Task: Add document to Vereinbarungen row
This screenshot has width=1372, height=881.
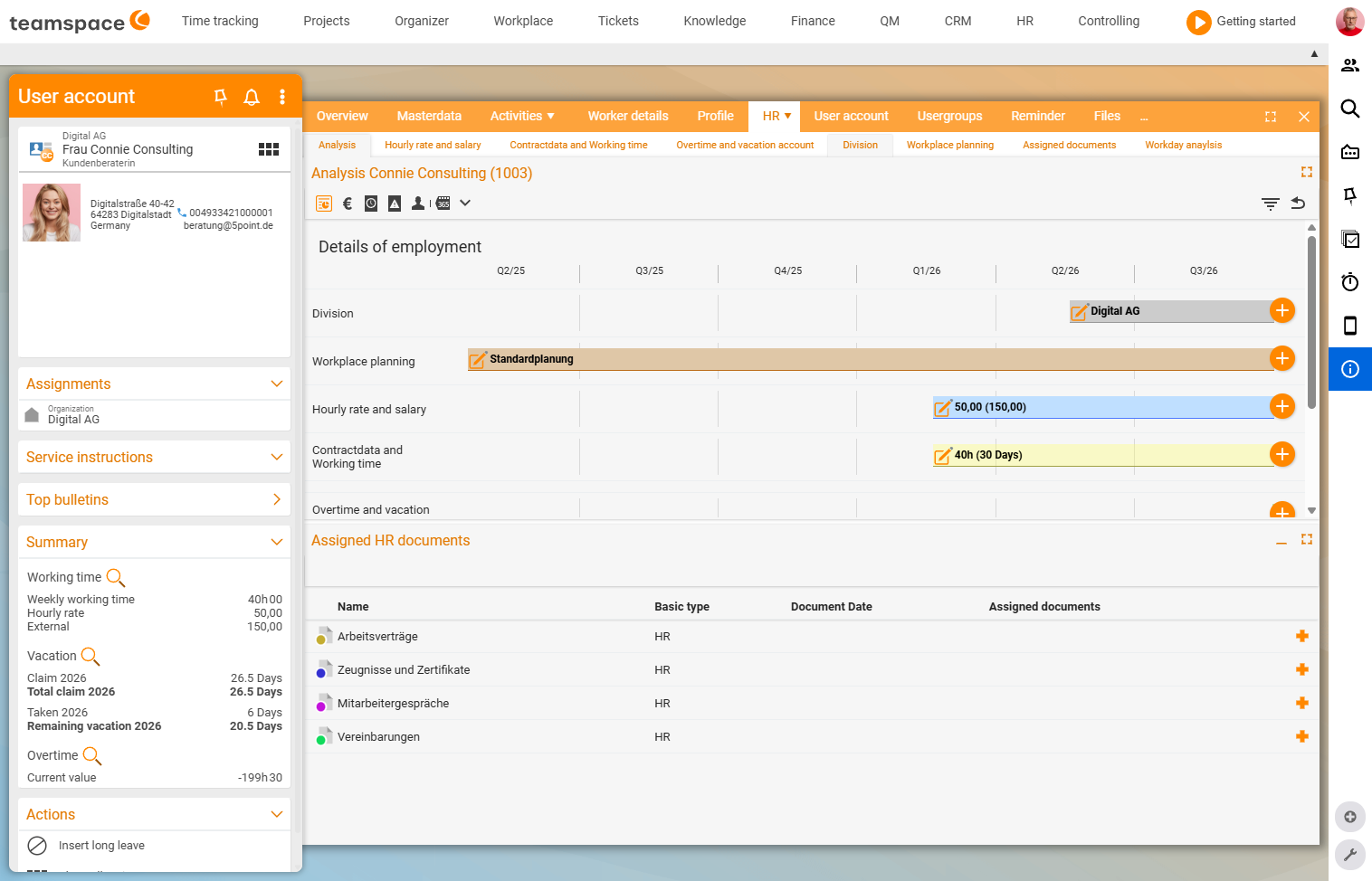Action: [1302, 736]
